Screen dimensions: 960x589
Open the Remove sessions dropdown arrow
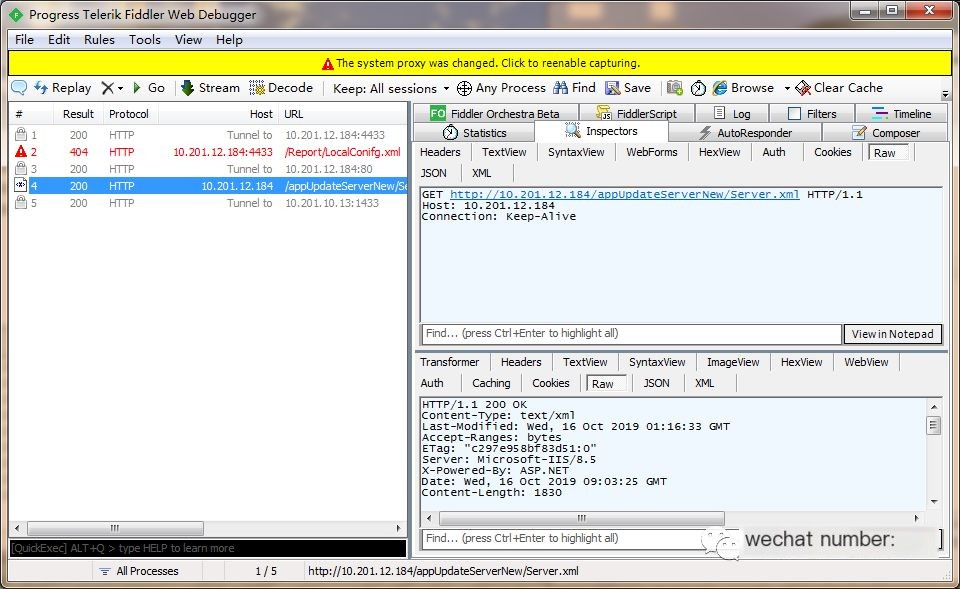pyautogui.click(x=120, y=88)
